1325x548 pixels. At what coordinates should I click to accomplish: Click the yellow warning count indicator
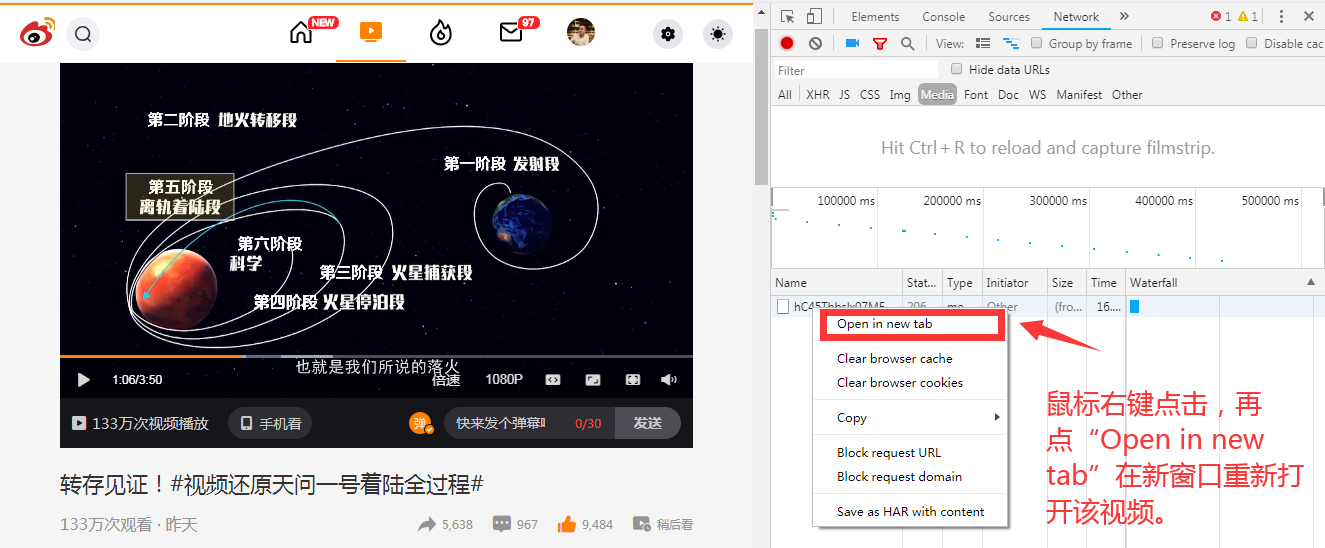1247,17
